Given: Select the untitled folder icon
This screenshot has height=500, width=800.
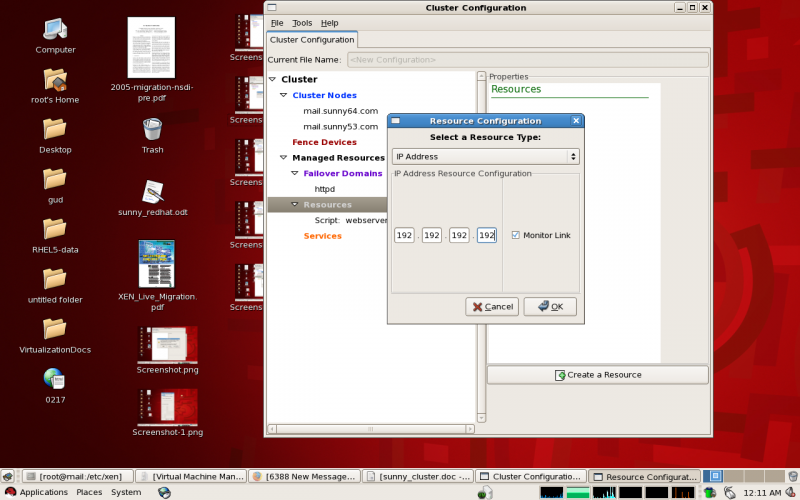Looking at the screenshot, I should (55, 280).
